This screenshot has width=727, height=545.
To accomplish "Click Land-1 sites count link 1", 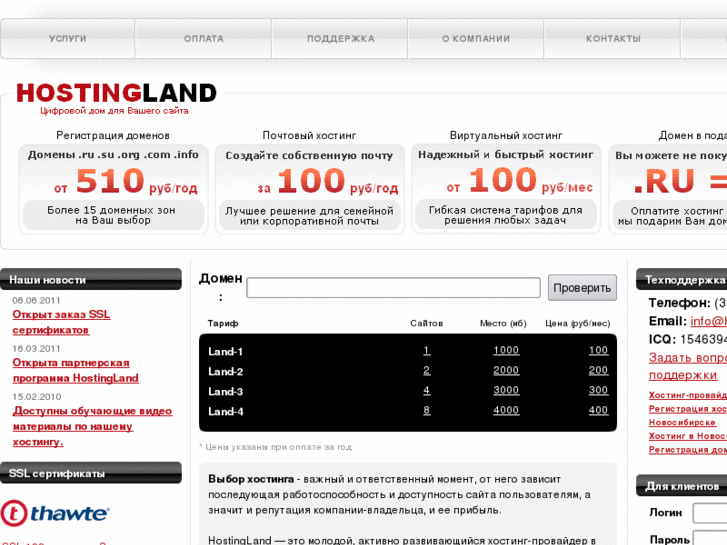I will click(x=427, y=351).
